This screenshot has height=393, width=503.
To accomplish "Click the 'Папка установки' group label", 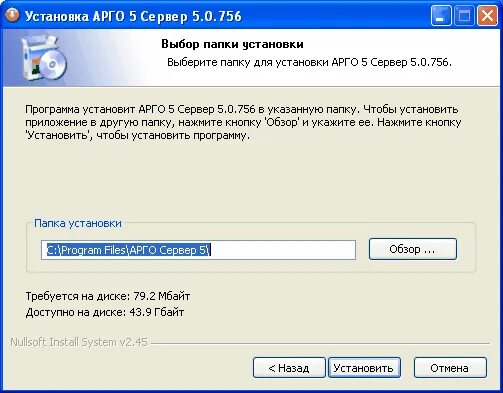I will [78, 223].
